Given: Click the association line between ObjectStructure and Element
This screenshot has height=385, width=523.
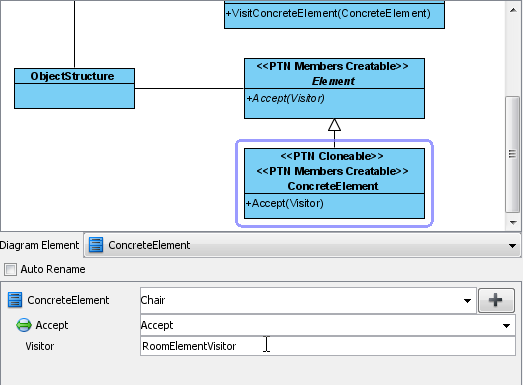Looking at the screenshot, I should pos(189,88).
